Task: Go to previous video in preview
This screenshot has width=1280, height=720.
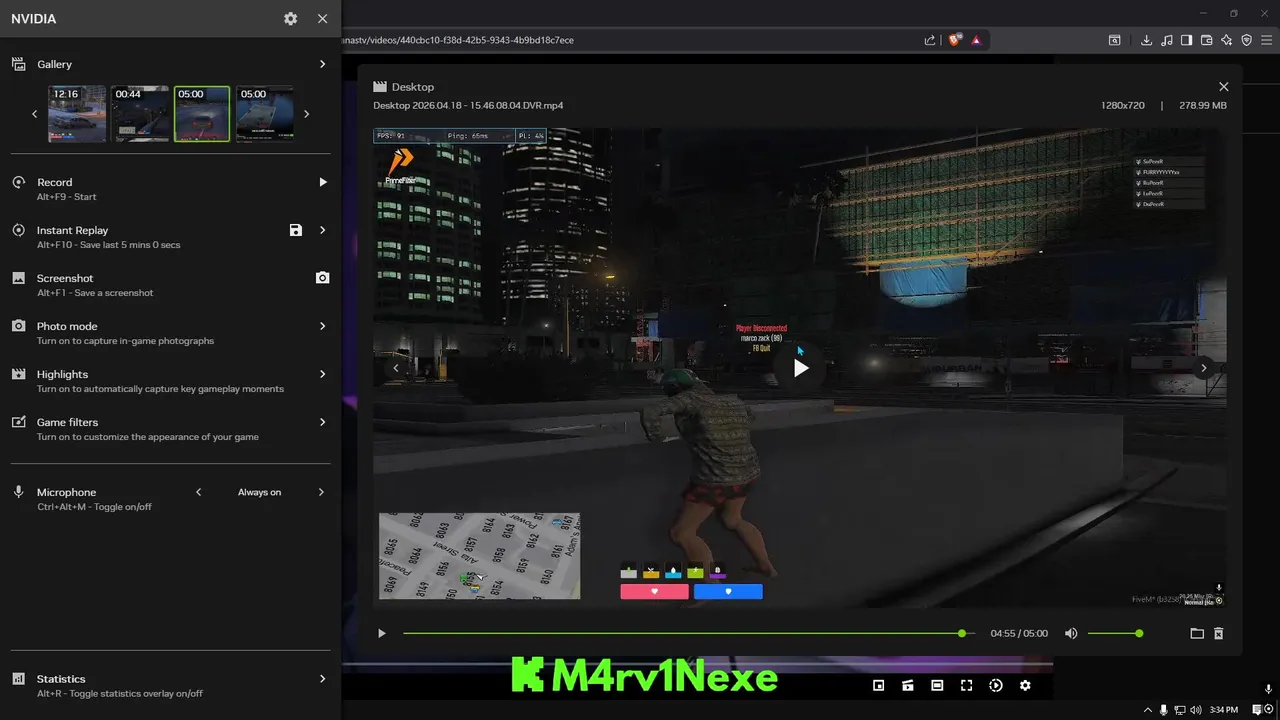Action: [x=396, y=368]
